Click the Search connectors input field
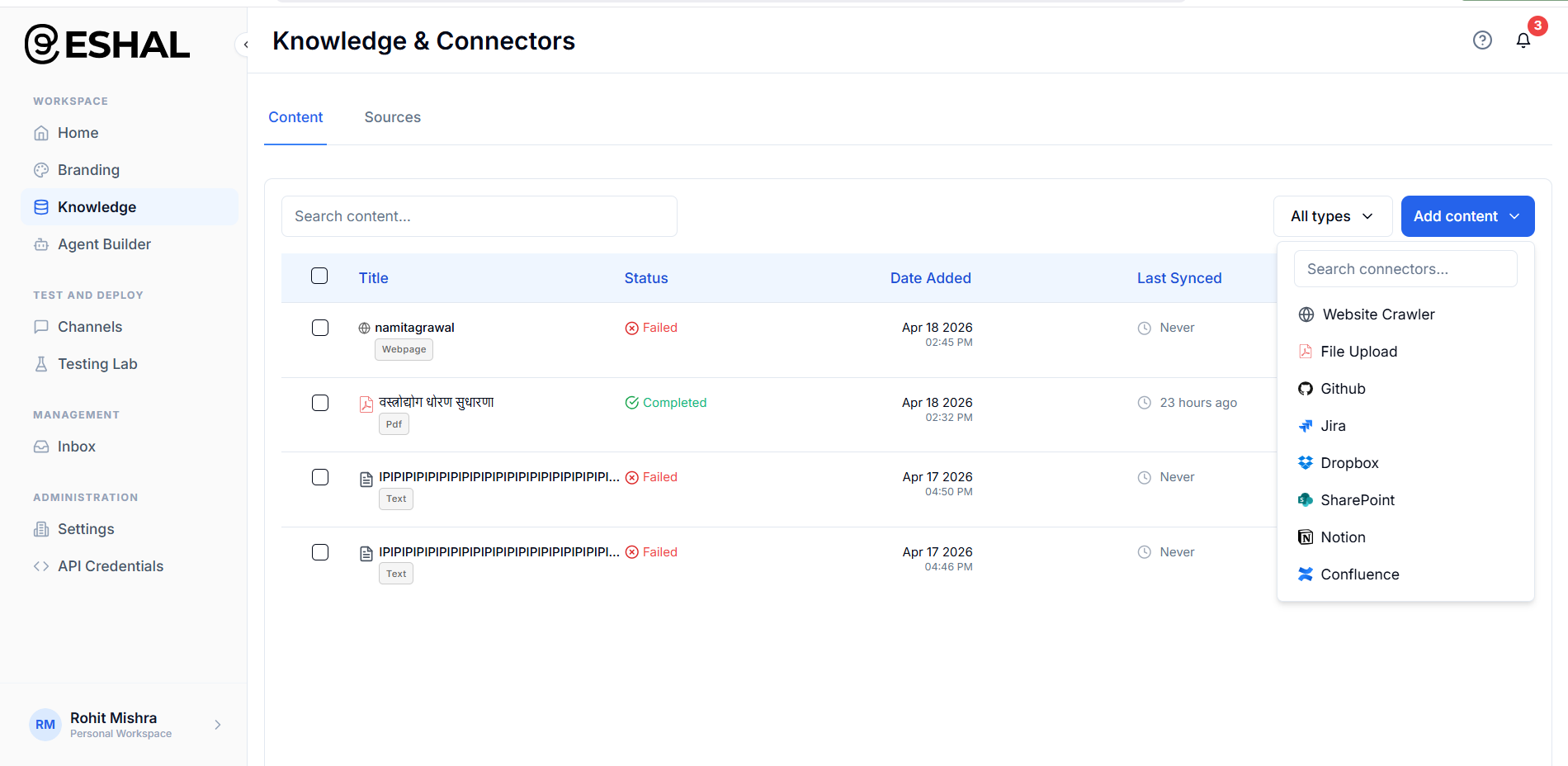Image resolution: width=1568 pixels, height=766 pixels. tap(1405, 268)
